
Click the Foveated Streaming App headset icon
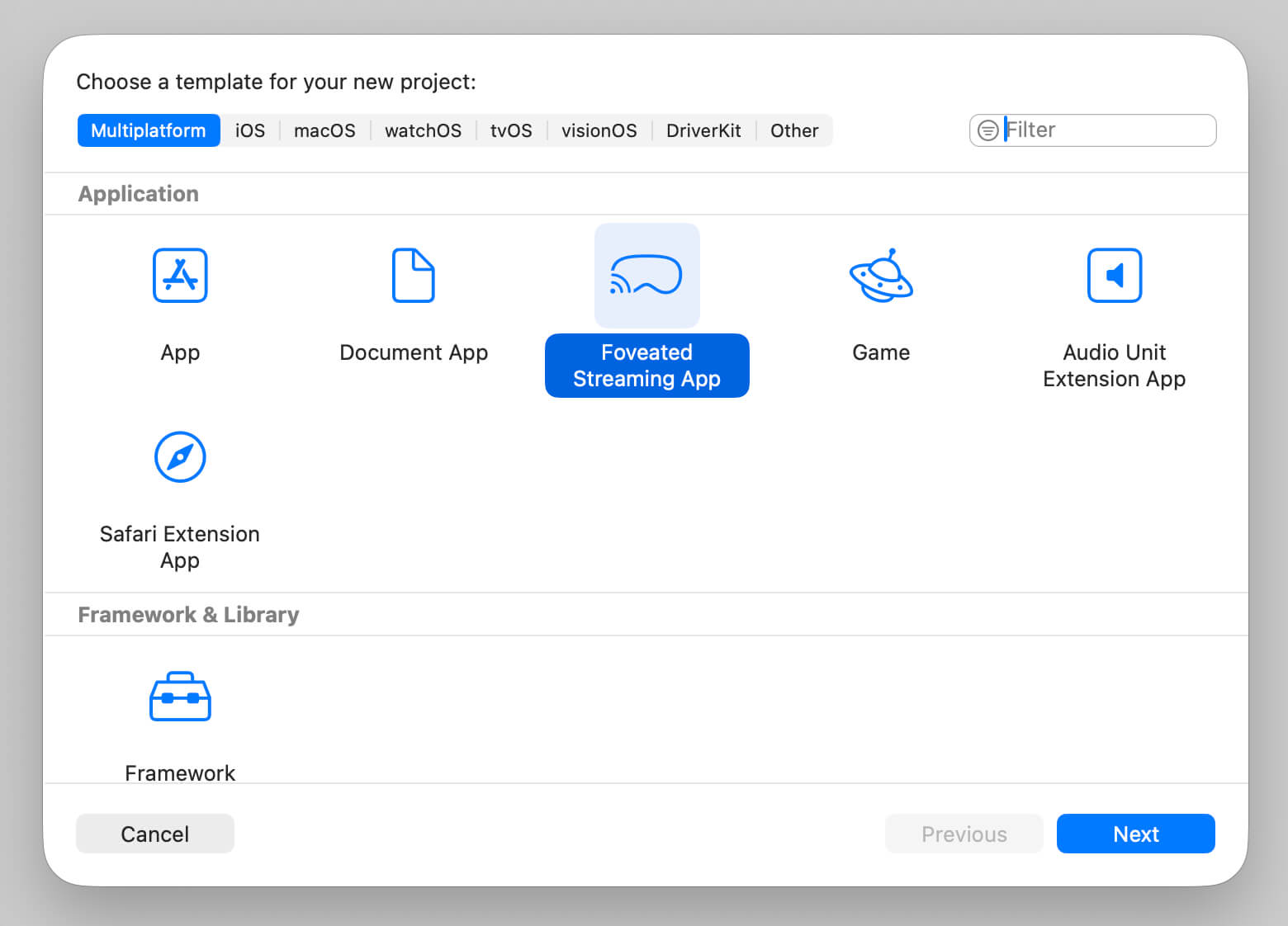pos(646,276)
